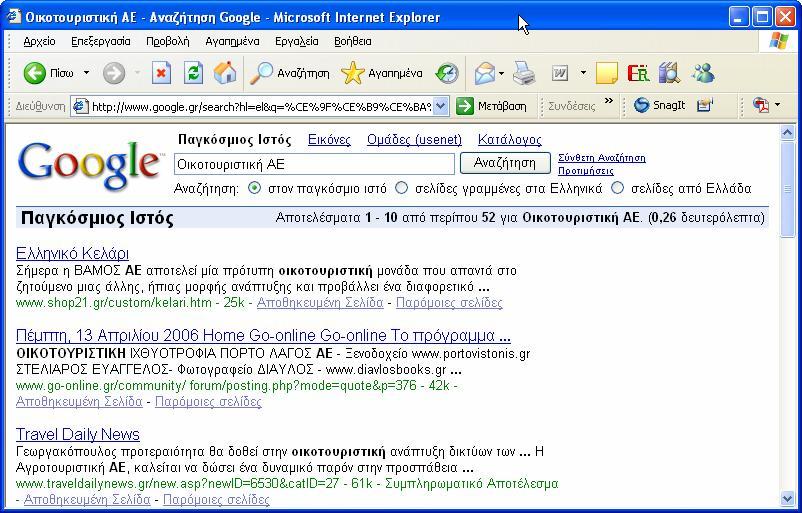802x513 pixels.
Task: Open the Βοήθεια menu
Action: [x=353, y=41]
